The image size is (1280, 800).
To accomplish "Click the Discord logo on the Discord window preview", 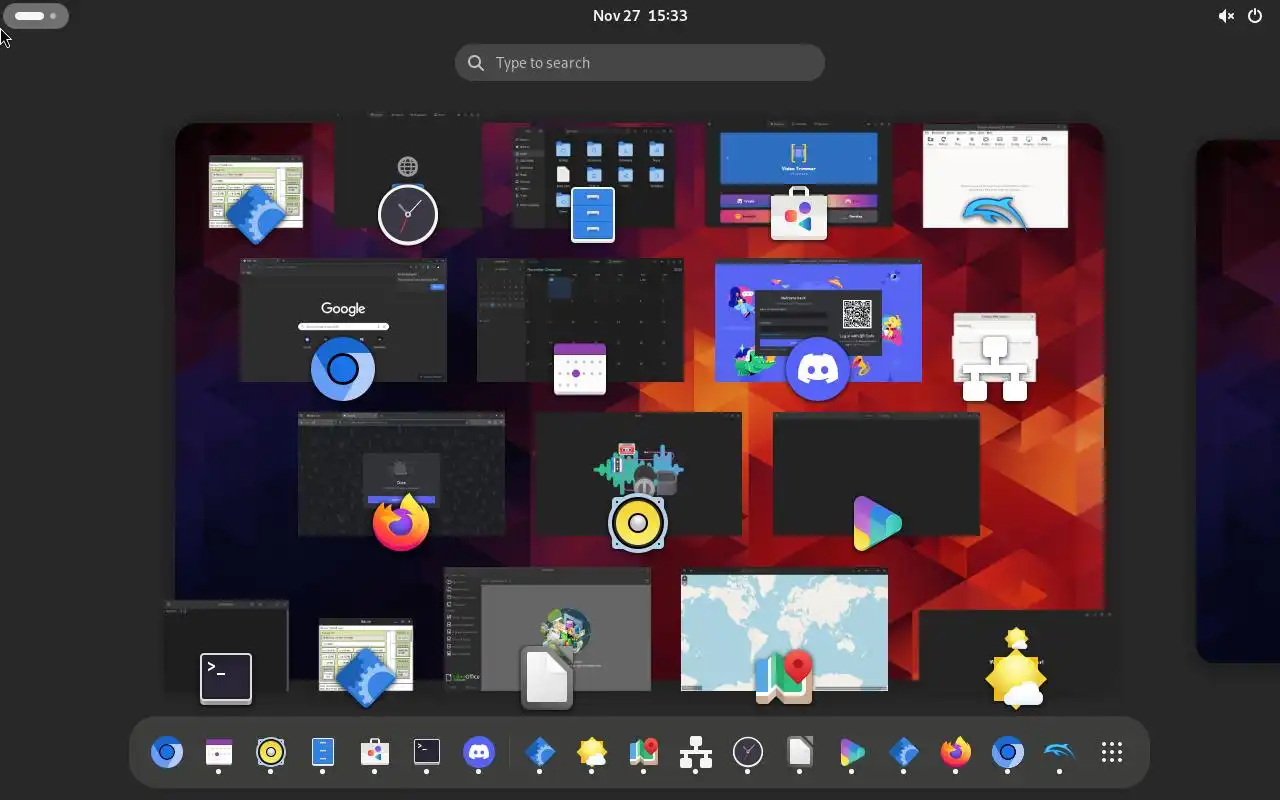I will click(x=818, y=370).
